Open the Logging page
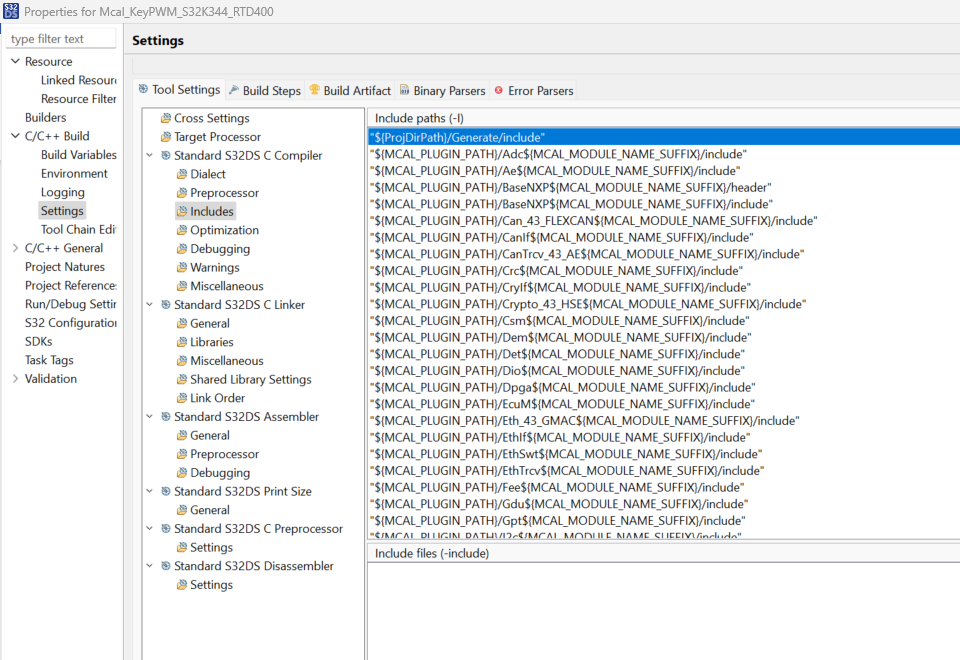Screen dimensions: 960x660 (x=62, y=192)
